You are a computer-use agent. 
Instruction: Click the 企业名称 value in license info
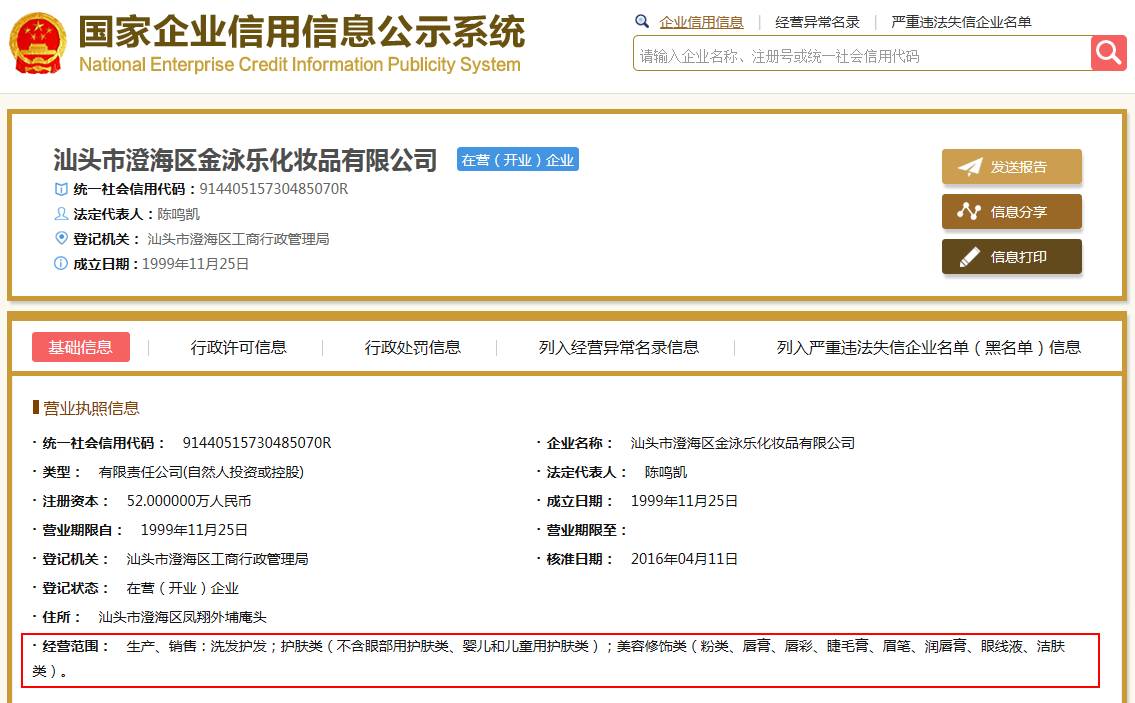coord(743,443)
